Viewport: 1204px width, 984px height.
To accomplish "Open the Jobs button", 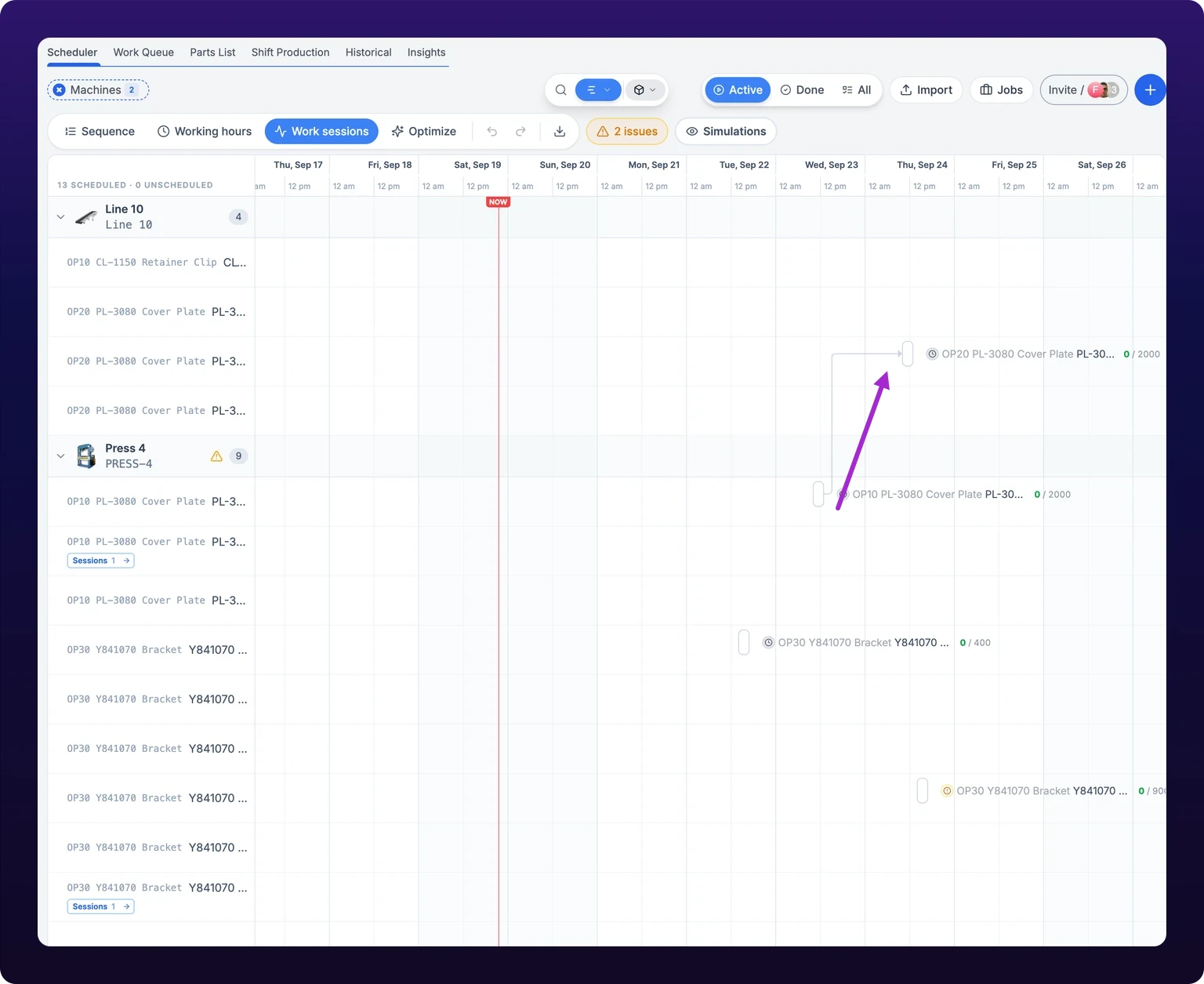I will (x=1001, y=90).
